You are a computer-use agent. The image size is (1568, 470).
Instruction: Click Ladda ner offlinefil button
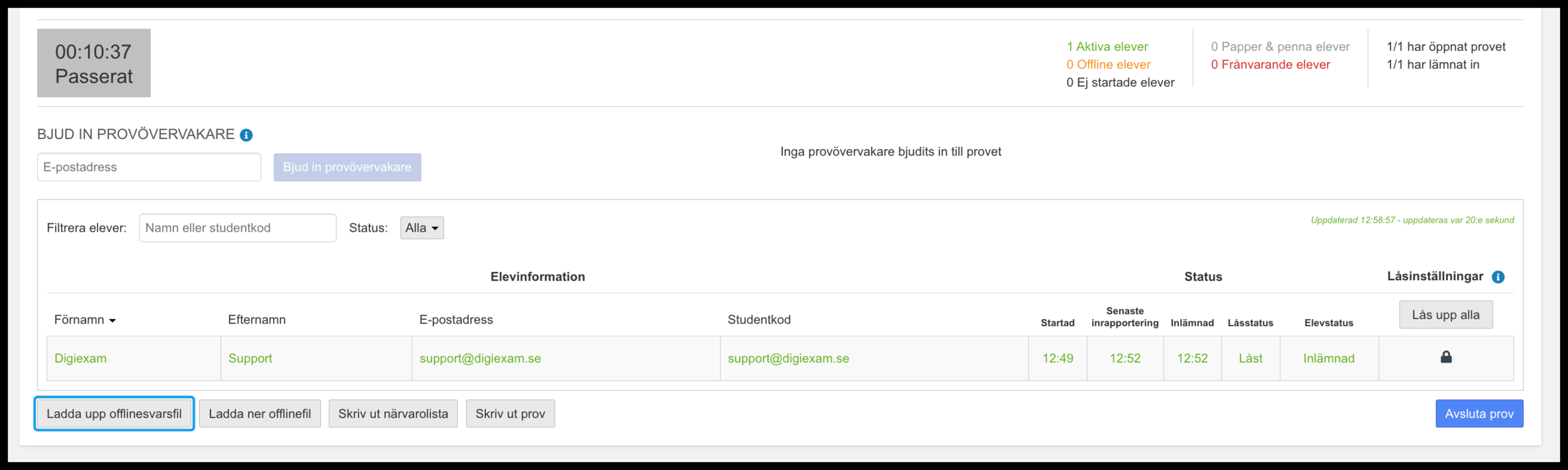click(x=260, y=413)
